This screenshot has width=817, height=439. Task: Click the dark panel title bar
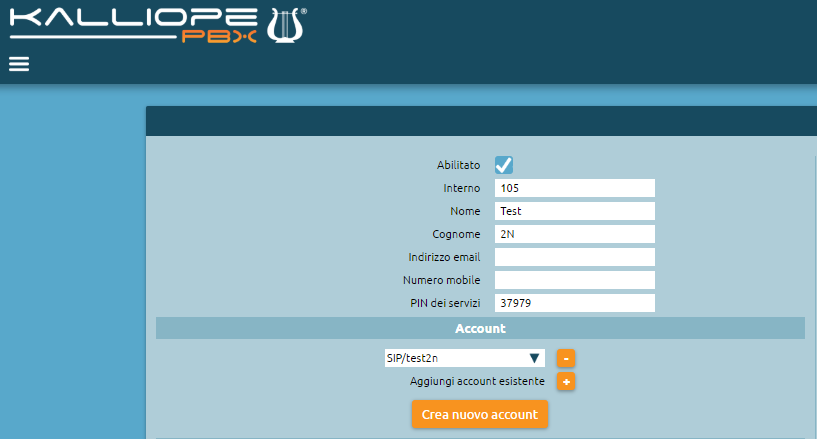pos(480,121)
